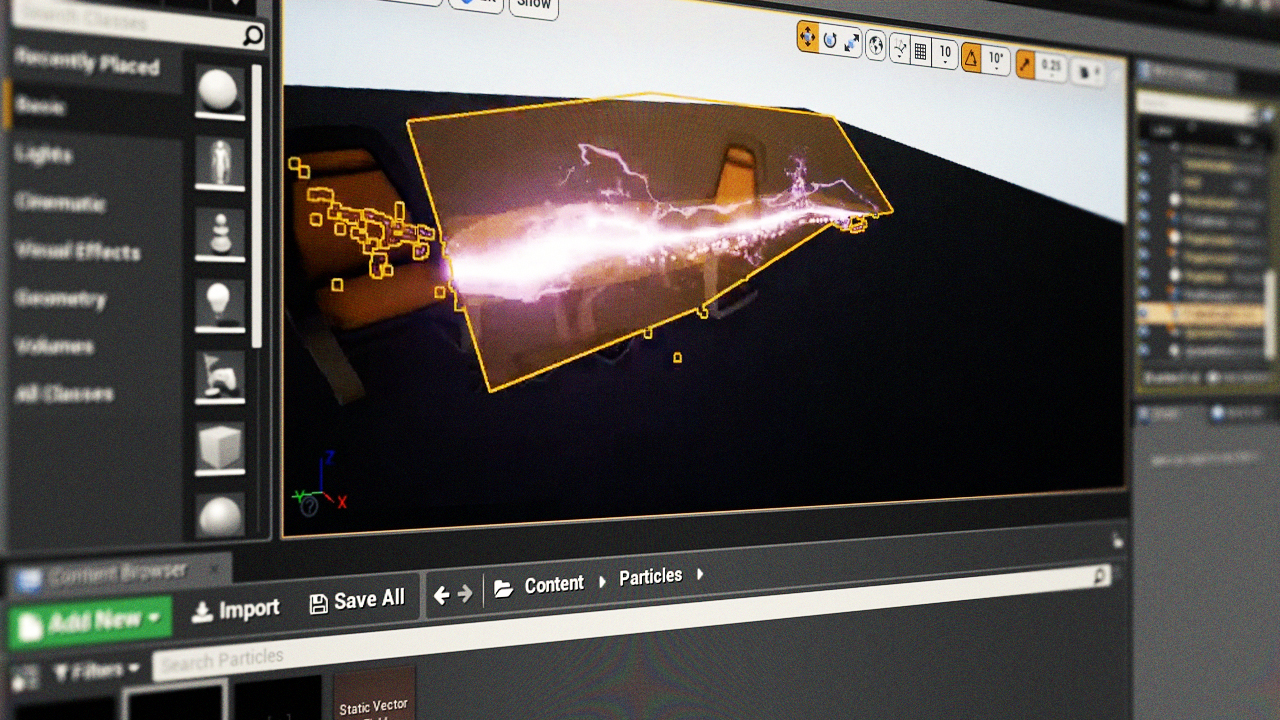Navigate to Particles breadcrumb folder

[x=650, y=577]
